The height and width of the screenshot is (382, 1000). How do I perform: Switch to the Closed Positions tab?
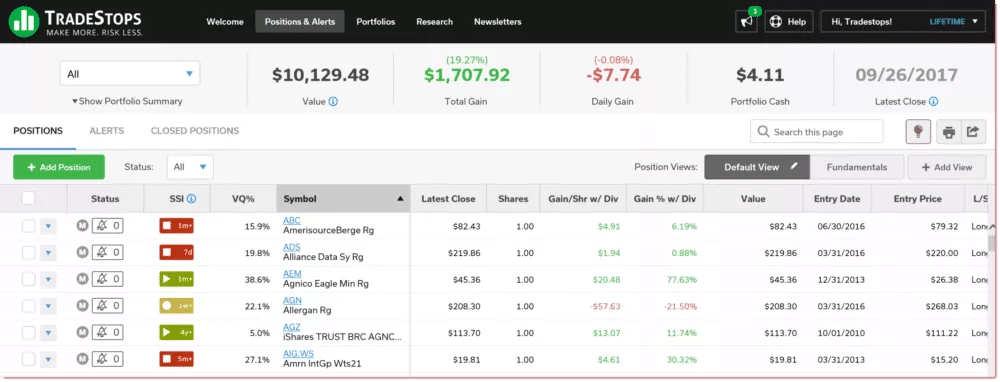pos(195,131)
